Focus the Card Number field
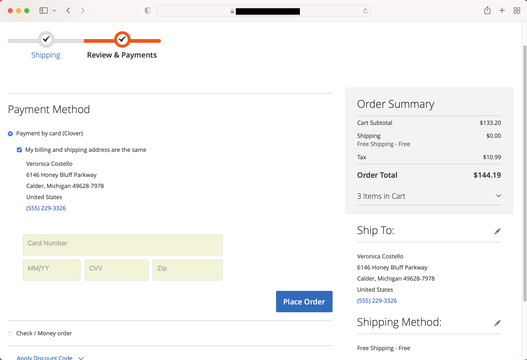This screenshot has width=527, height=360. tap(123, 245)
